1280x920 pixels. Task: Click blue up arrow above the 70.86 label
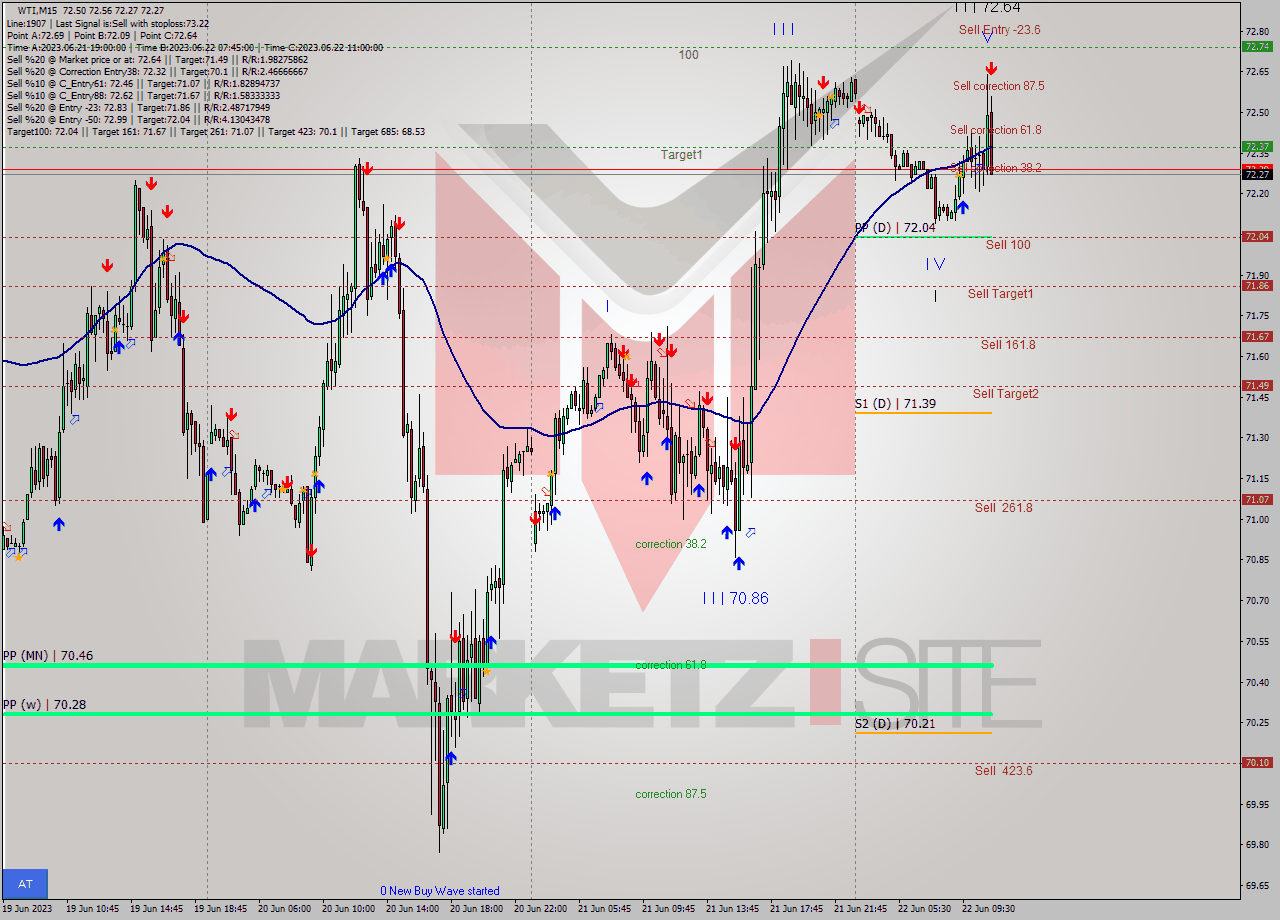tap(738, 563)
